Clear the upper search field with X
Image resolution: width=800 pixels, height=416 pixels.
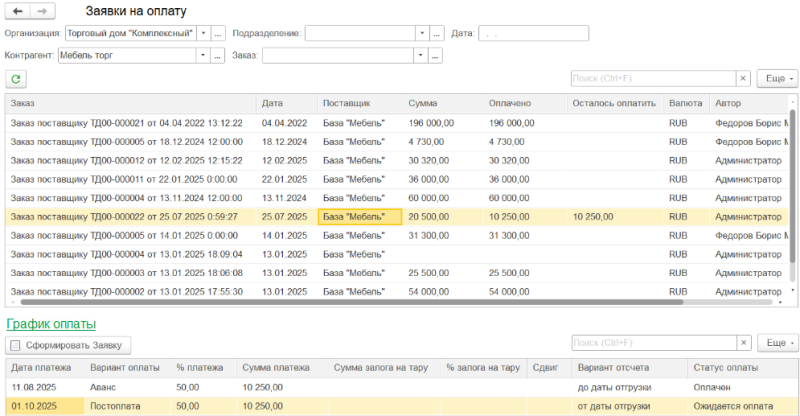coord(743,78)
